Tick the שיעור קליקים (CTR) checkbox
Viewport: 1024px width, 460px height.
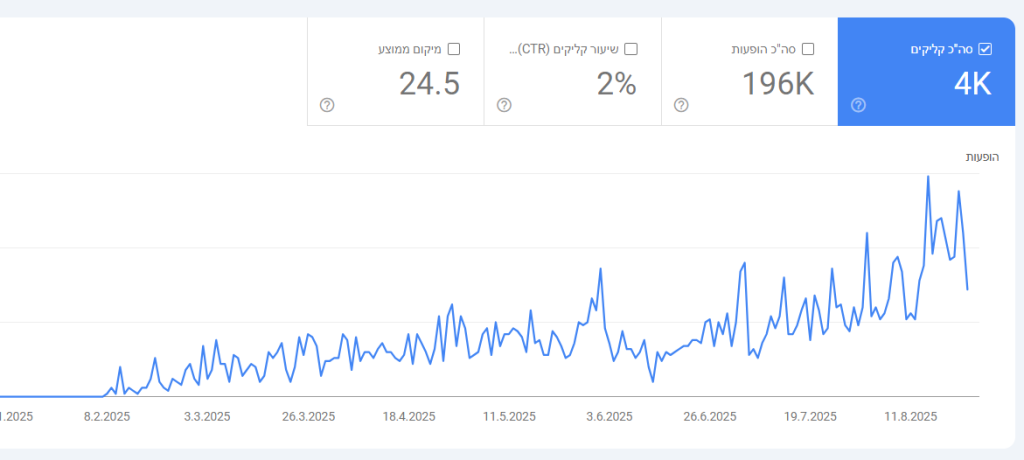click(x=630, y=49)
